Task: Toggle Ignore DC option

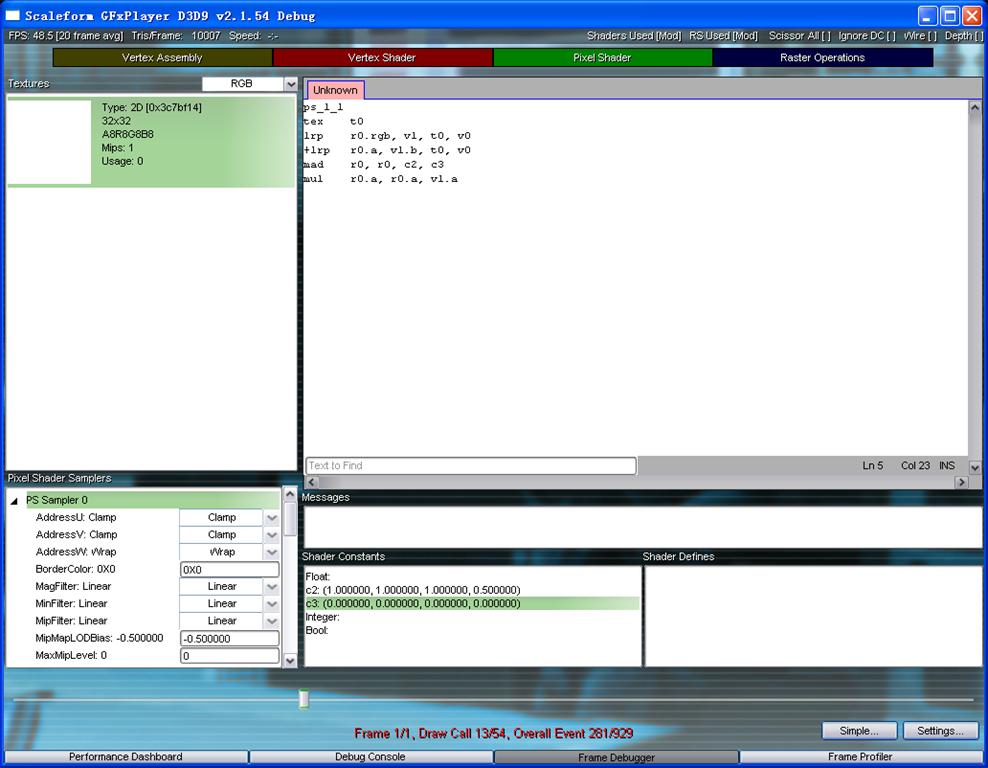Action: [x=866, y=36]
